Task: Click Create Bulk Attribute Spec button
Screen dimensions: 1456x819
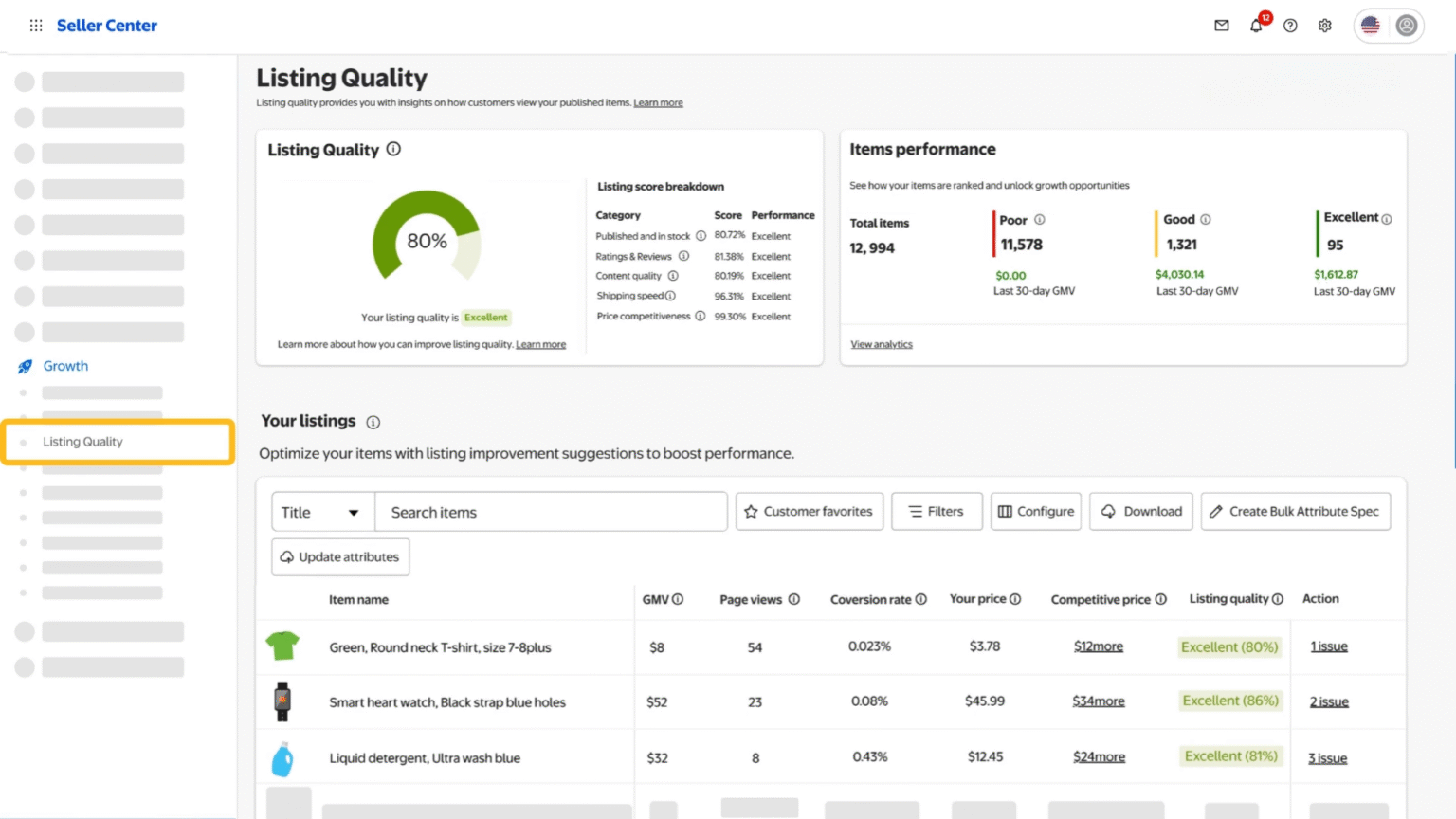Action: coord(1296,511)
